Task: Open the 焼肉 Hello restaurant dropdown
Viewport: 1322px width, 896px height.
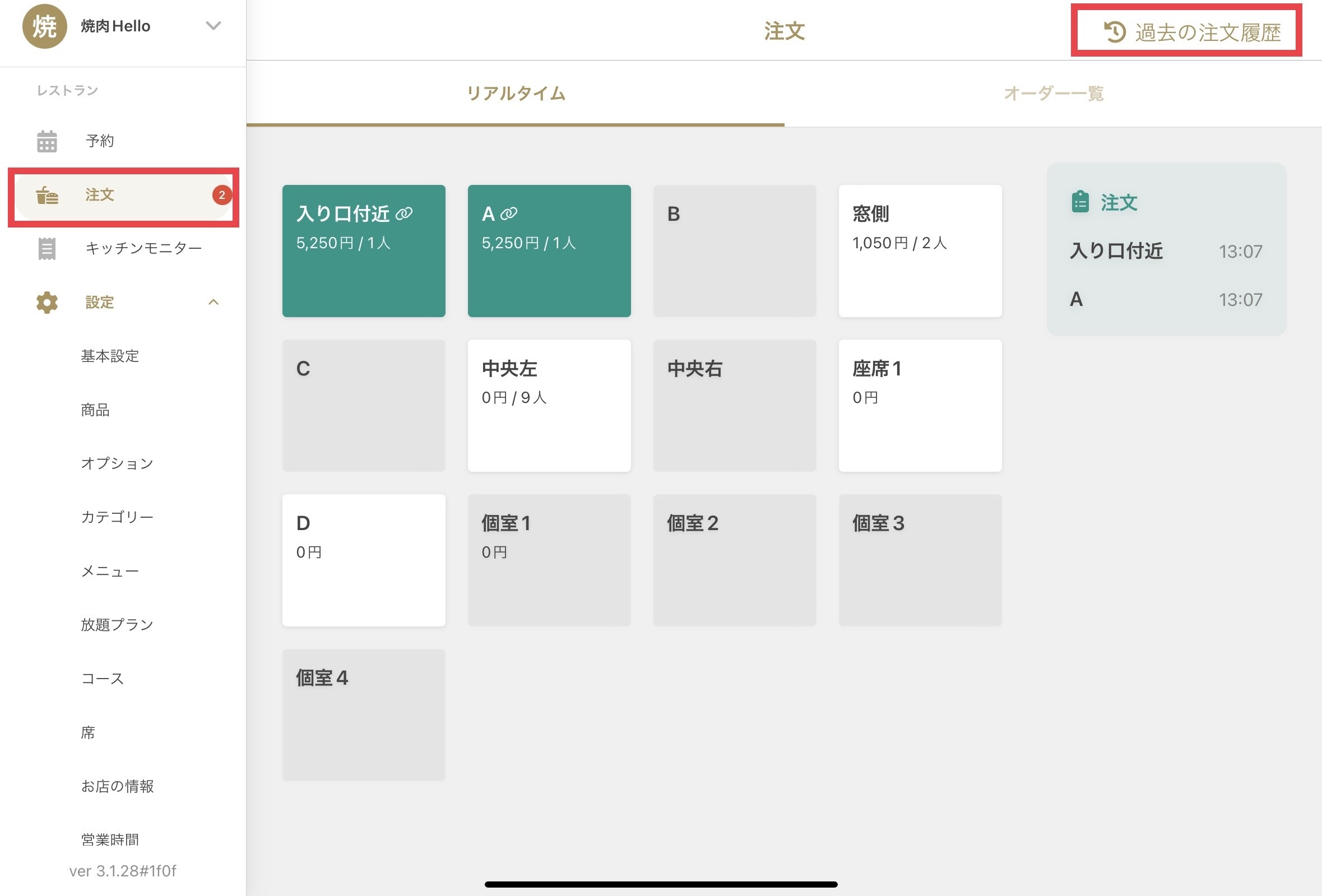Action: tap(214, 26)
